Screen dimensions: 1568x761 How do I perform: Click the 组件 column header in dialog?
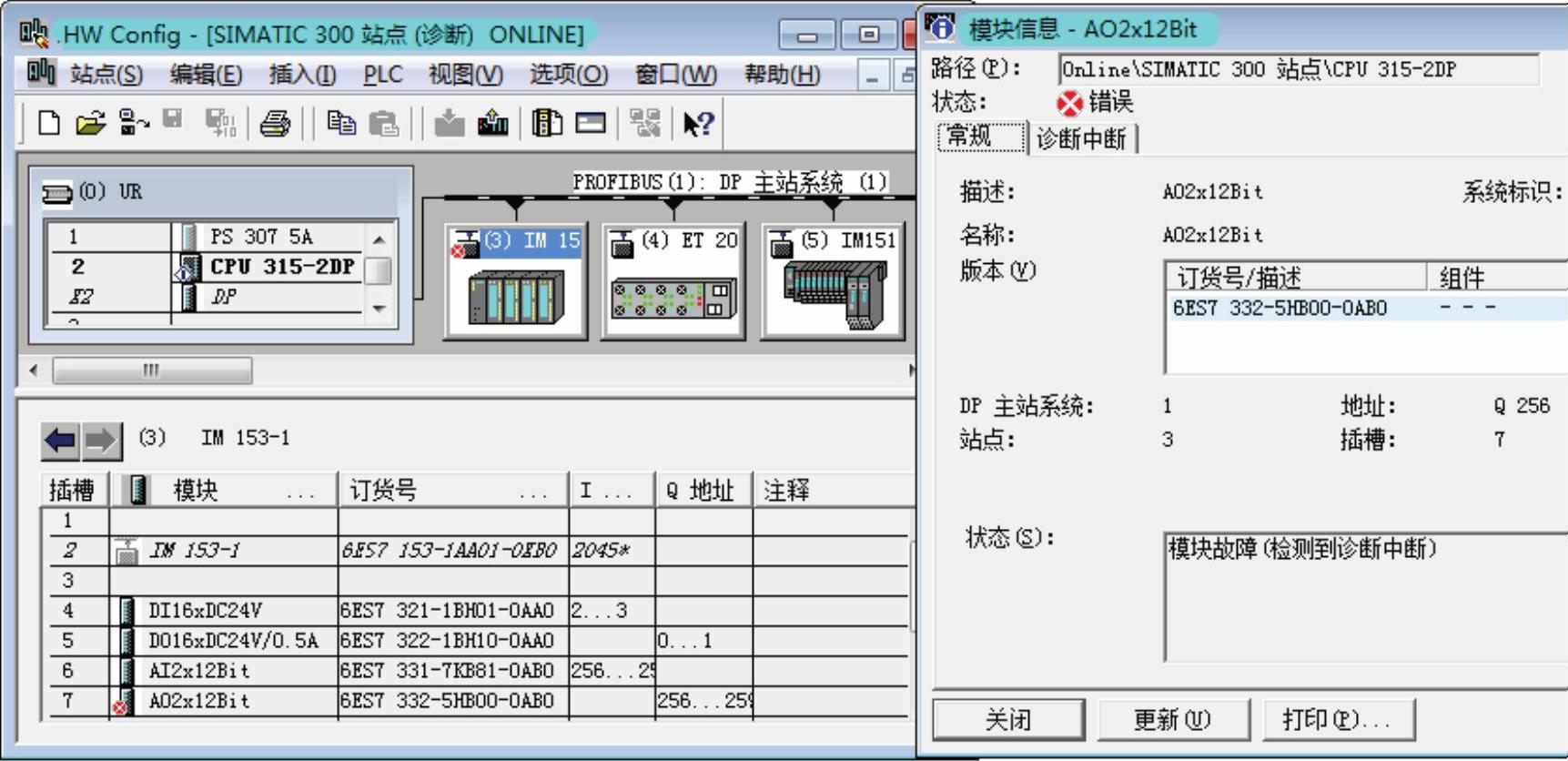pos(1498,277)
